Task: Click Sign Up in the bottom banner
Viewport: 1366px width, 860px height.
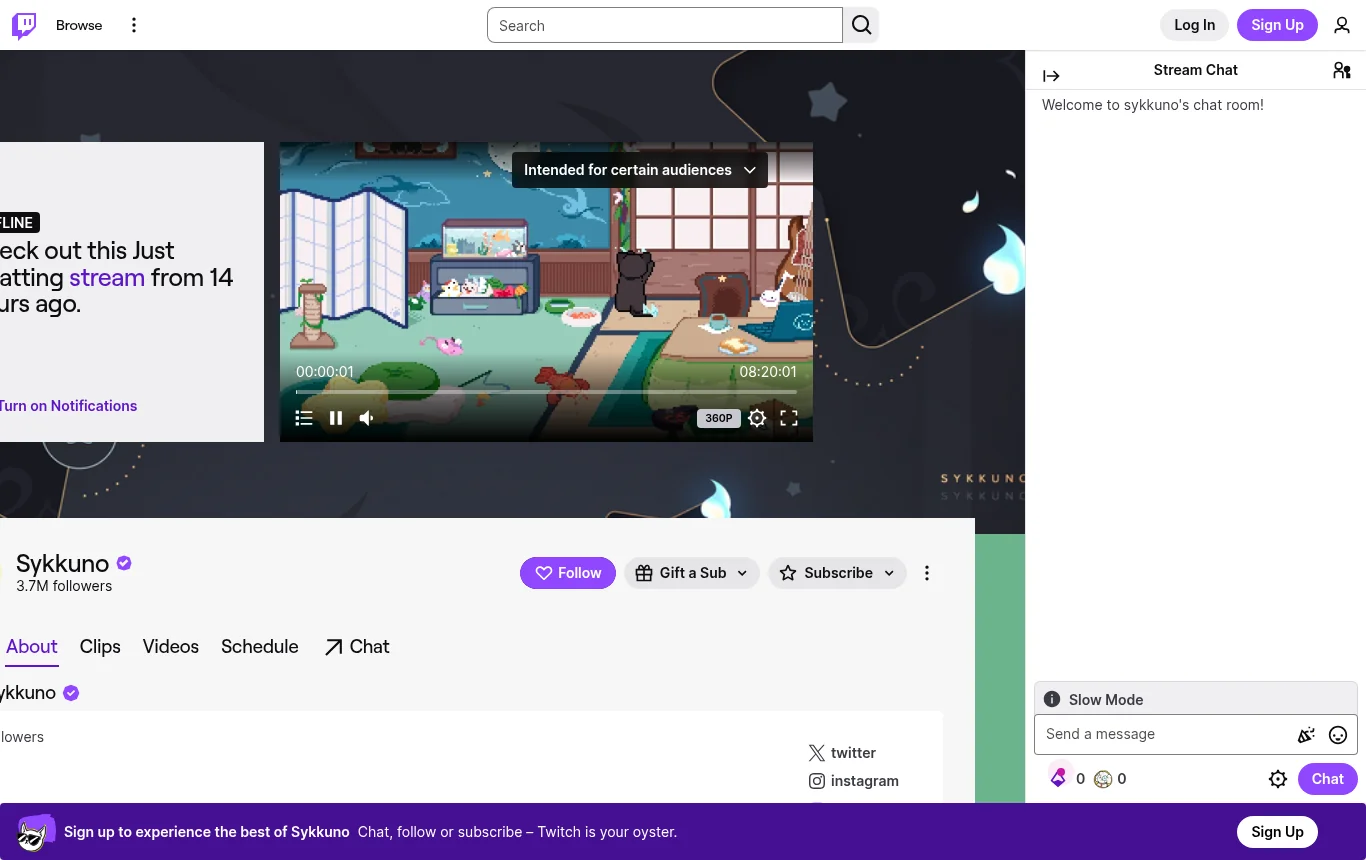Action: (1277, 832)
